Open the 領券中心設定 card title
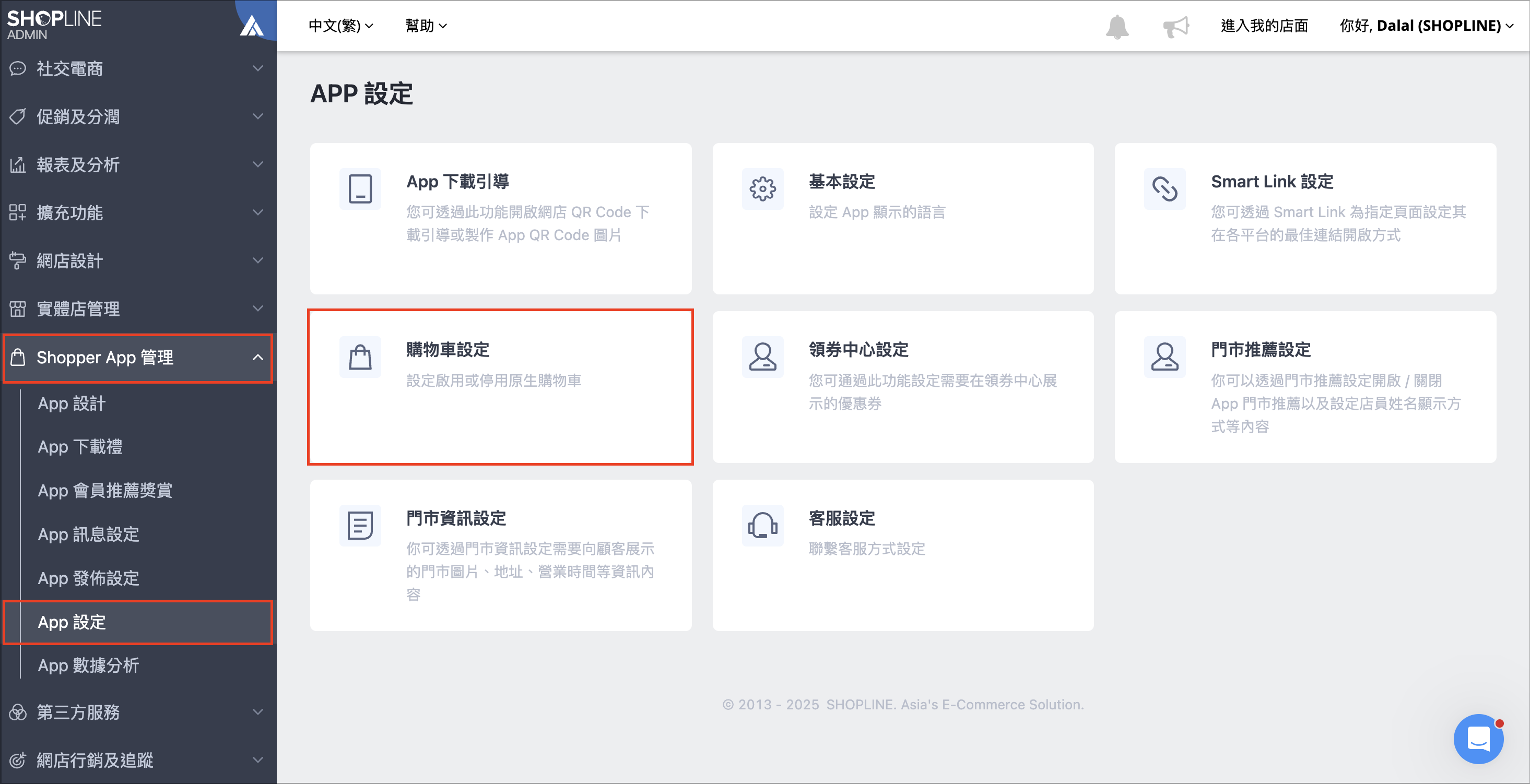1530x784 pixels. pos(859,350)
